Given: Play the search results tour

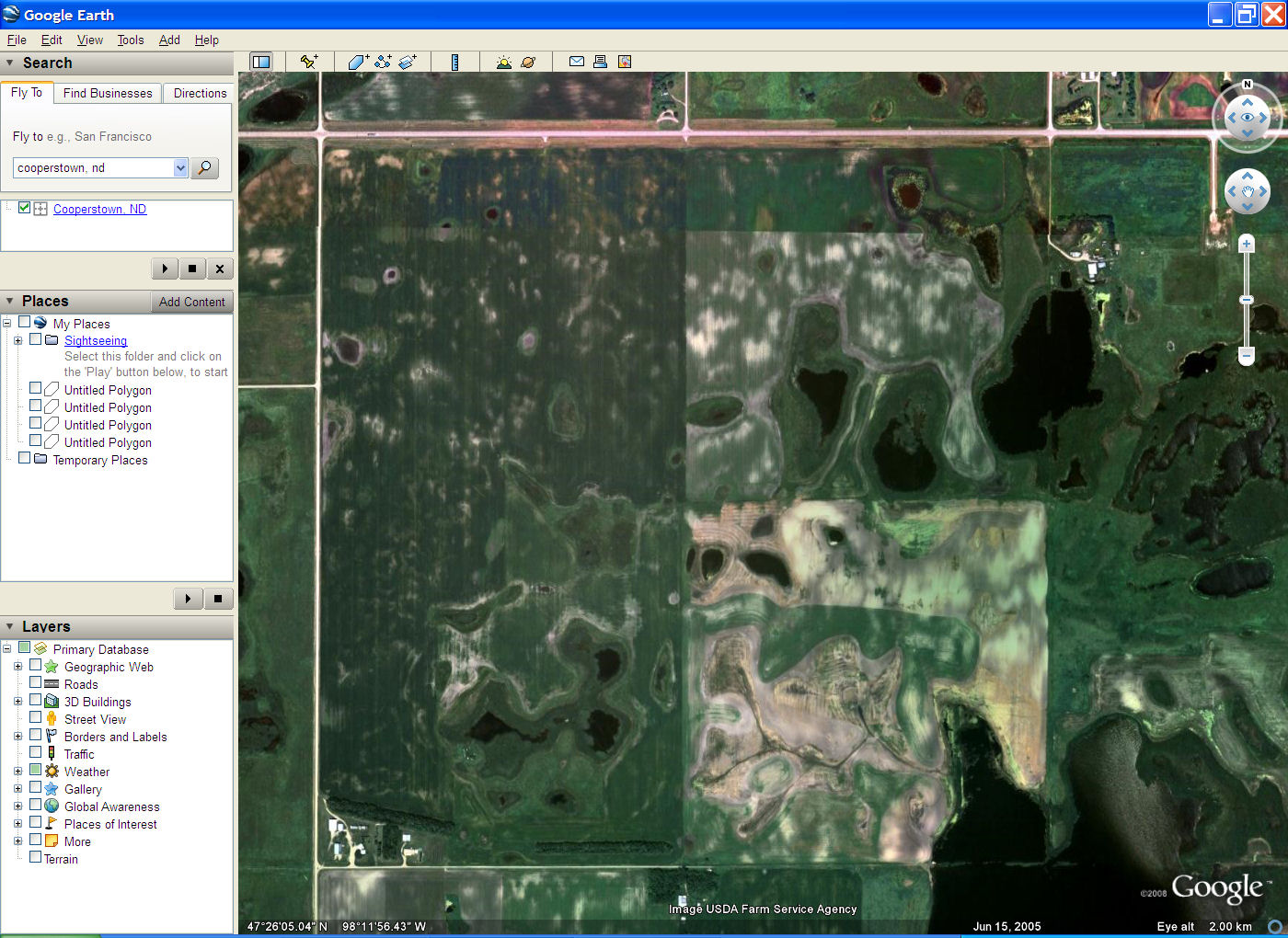Looking at the screenshot, I should pyautogui.click(x=165, y=269).
